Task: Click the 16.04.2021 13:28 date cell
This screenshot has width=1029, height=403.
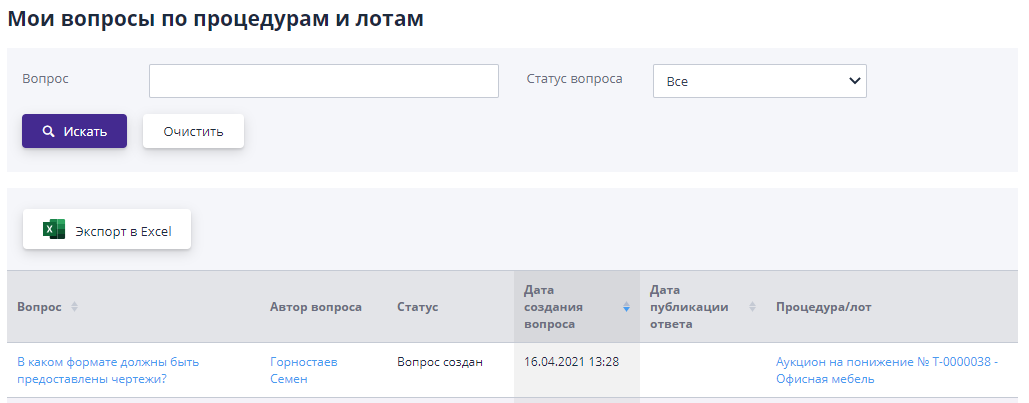Action: coord(571,361)
